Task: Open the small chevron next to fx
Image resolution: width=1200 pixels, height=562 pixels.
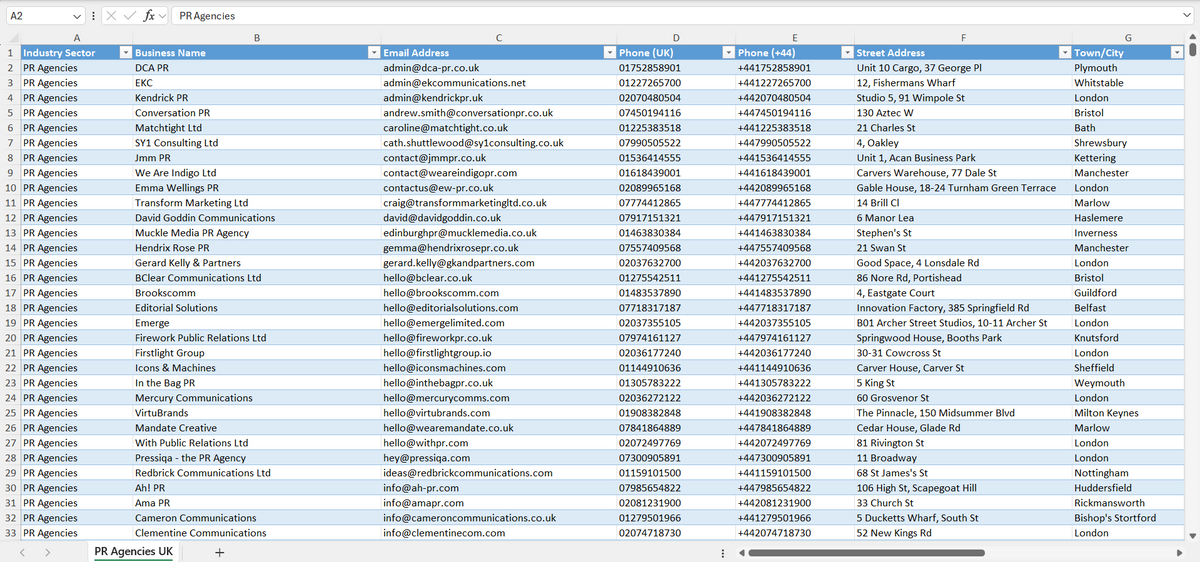Action: tap(162, 17)
